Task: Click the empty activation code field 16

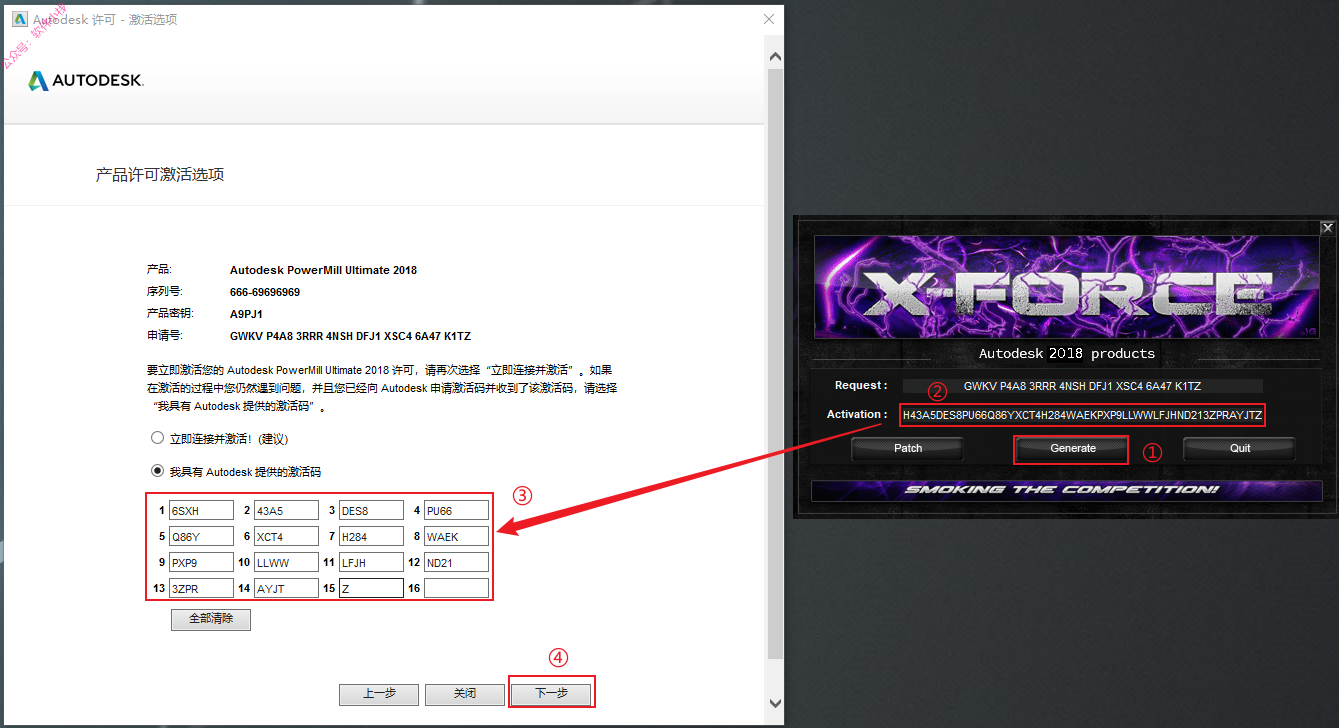Action: pos(456,588)
